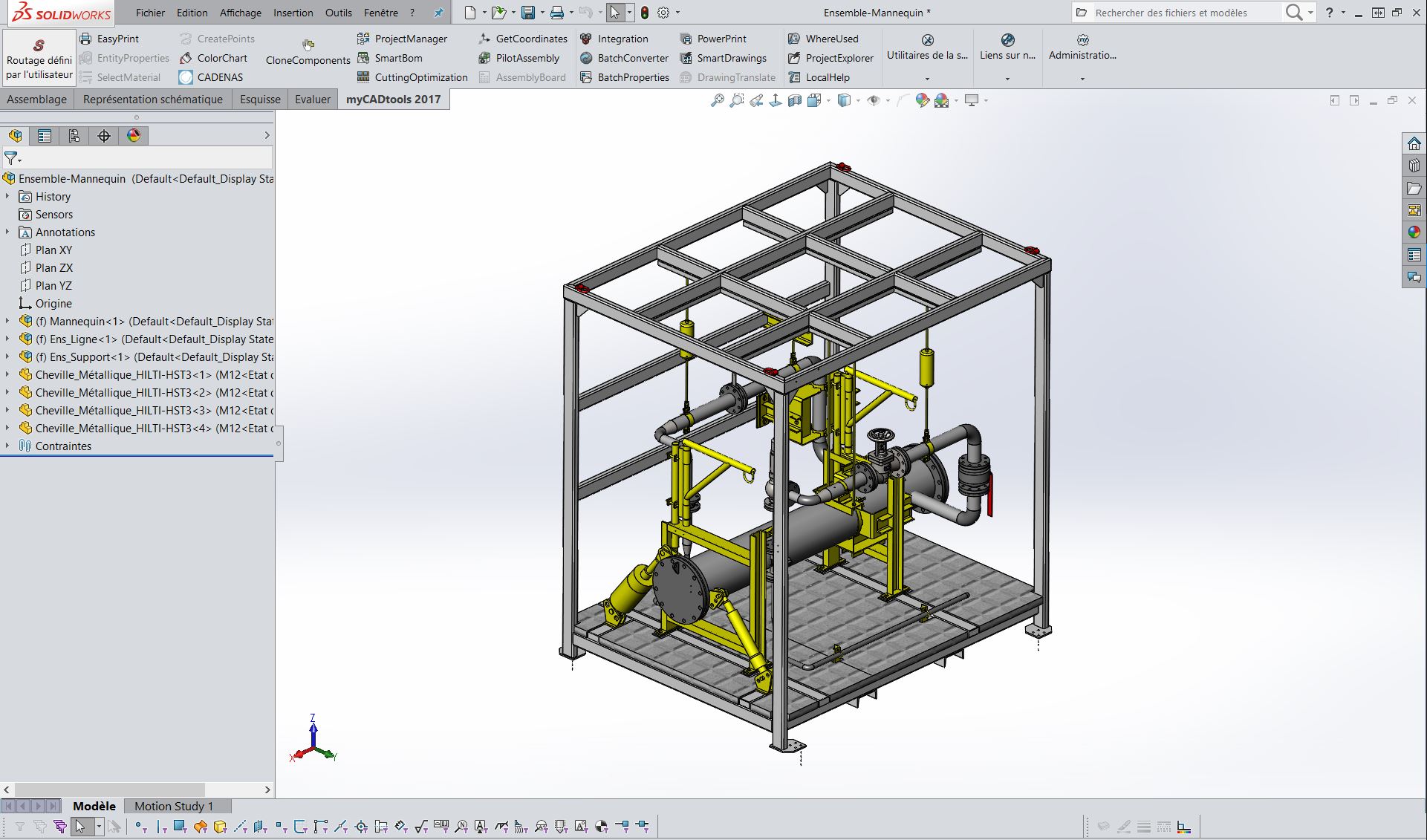Image resolution: width=1427 pixels, height=840 pixels.
Task: Expand Mannequin<1> component
Action: (7, 322)
